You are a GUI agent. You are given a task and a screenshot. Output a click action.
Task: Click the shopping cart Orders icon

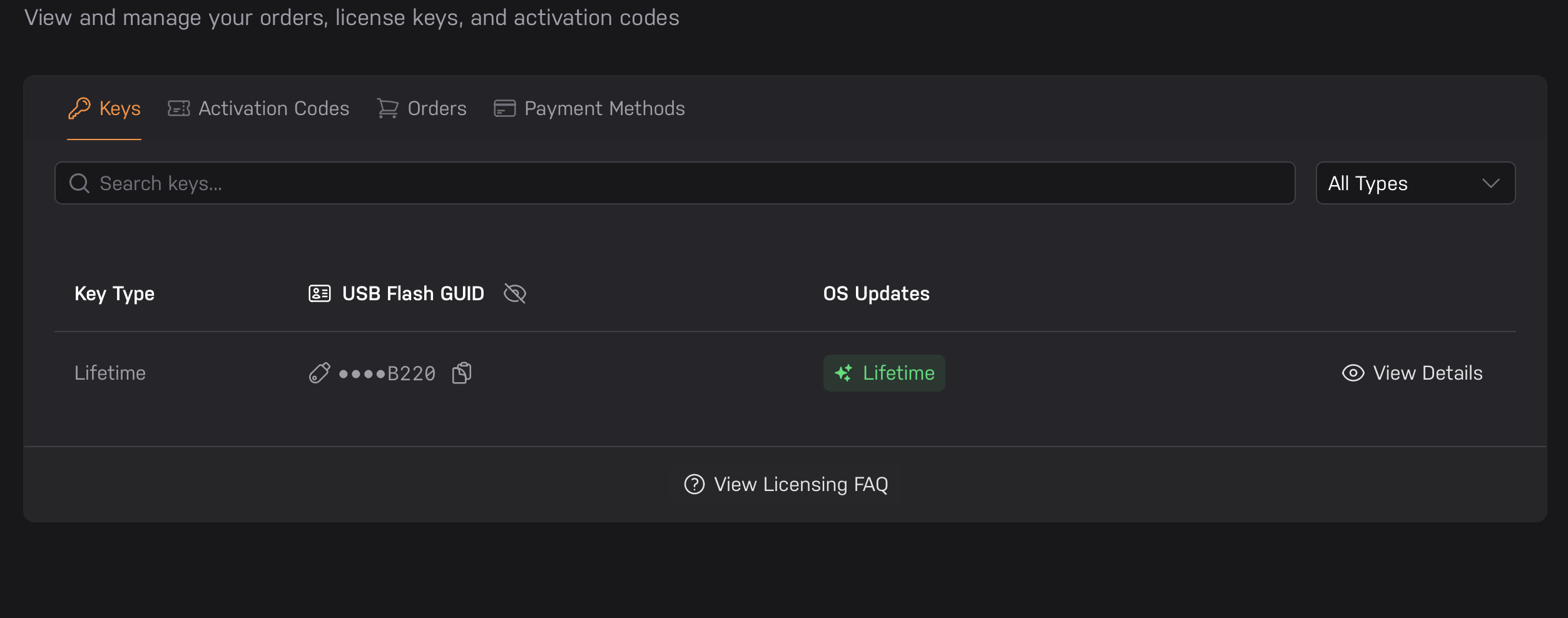[388, 108]
